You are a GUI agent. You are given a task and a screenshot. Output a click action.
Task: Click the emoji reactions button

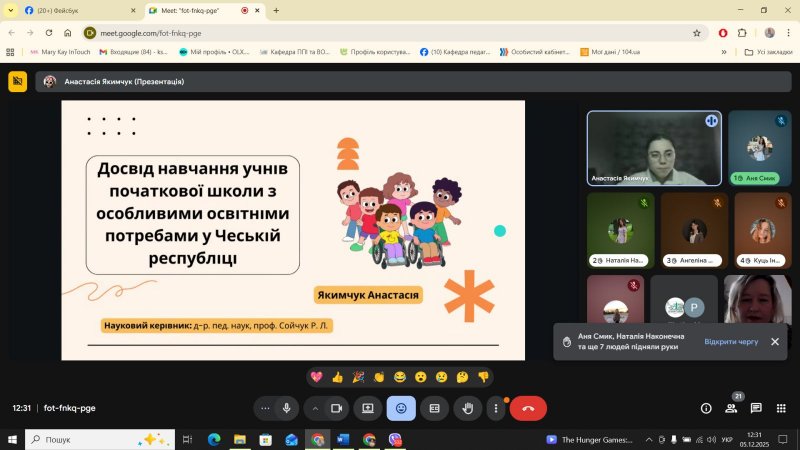click(401, 408)
